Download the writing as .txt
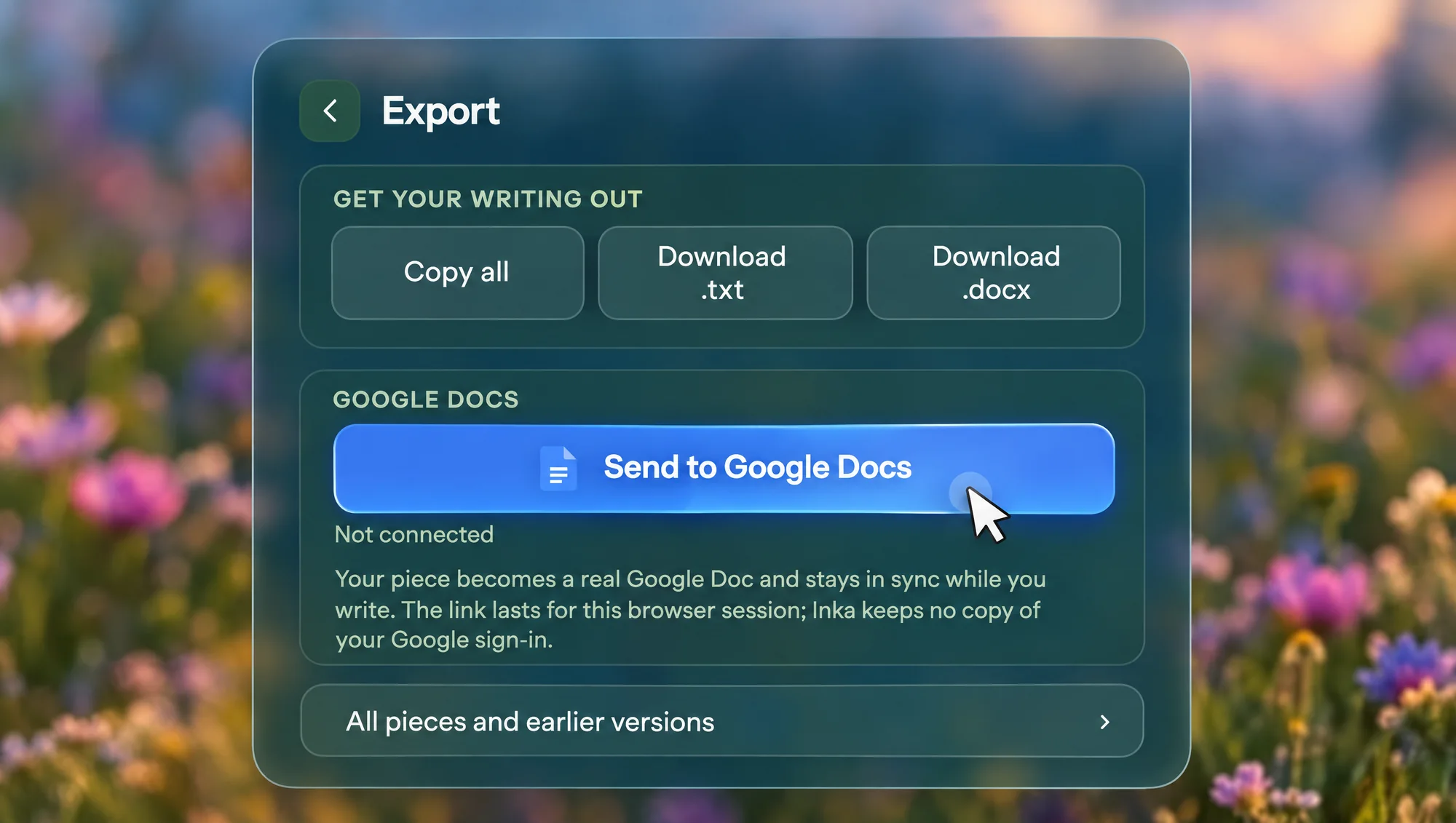This screenshot has width=1456, height=823. coord(725,273)
